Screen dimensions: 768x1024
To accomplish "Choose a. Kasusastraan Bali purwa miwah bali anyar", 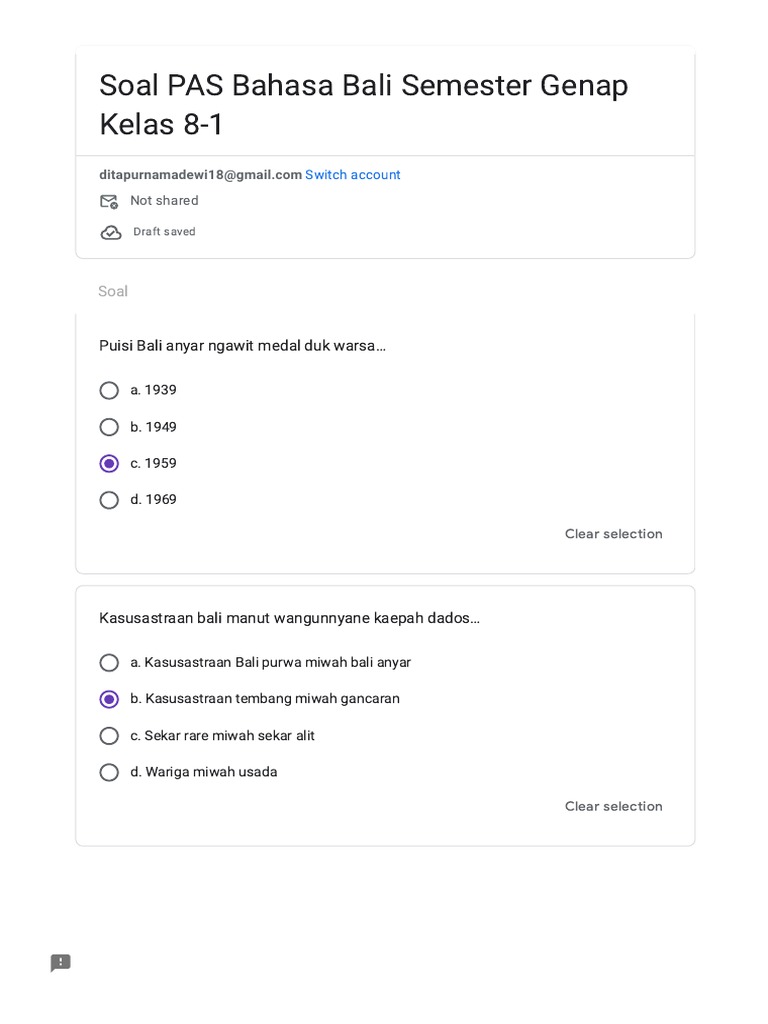I will [109, 663].
